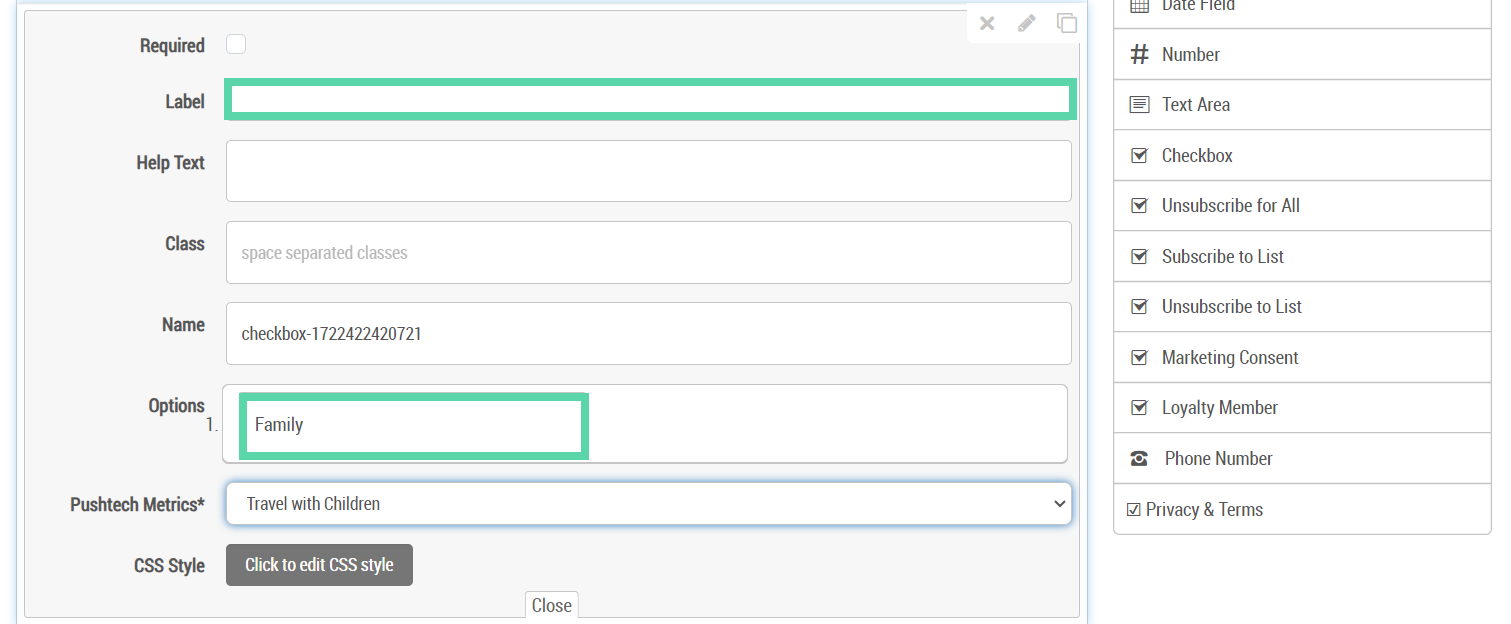Toggle the Required checkbox

[x=236, y=44]
